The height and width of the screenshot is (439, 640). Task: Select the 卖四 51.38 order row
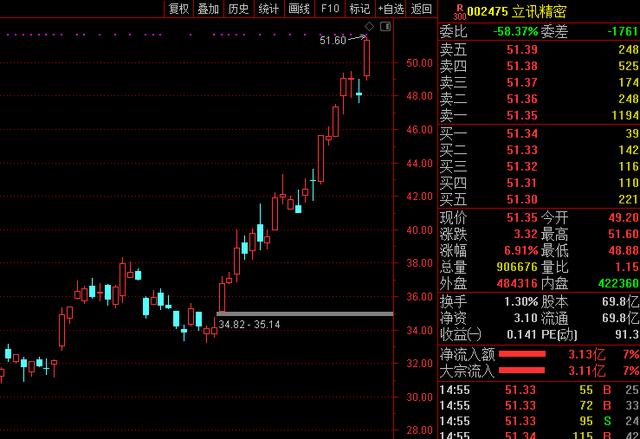coord(539,66)
